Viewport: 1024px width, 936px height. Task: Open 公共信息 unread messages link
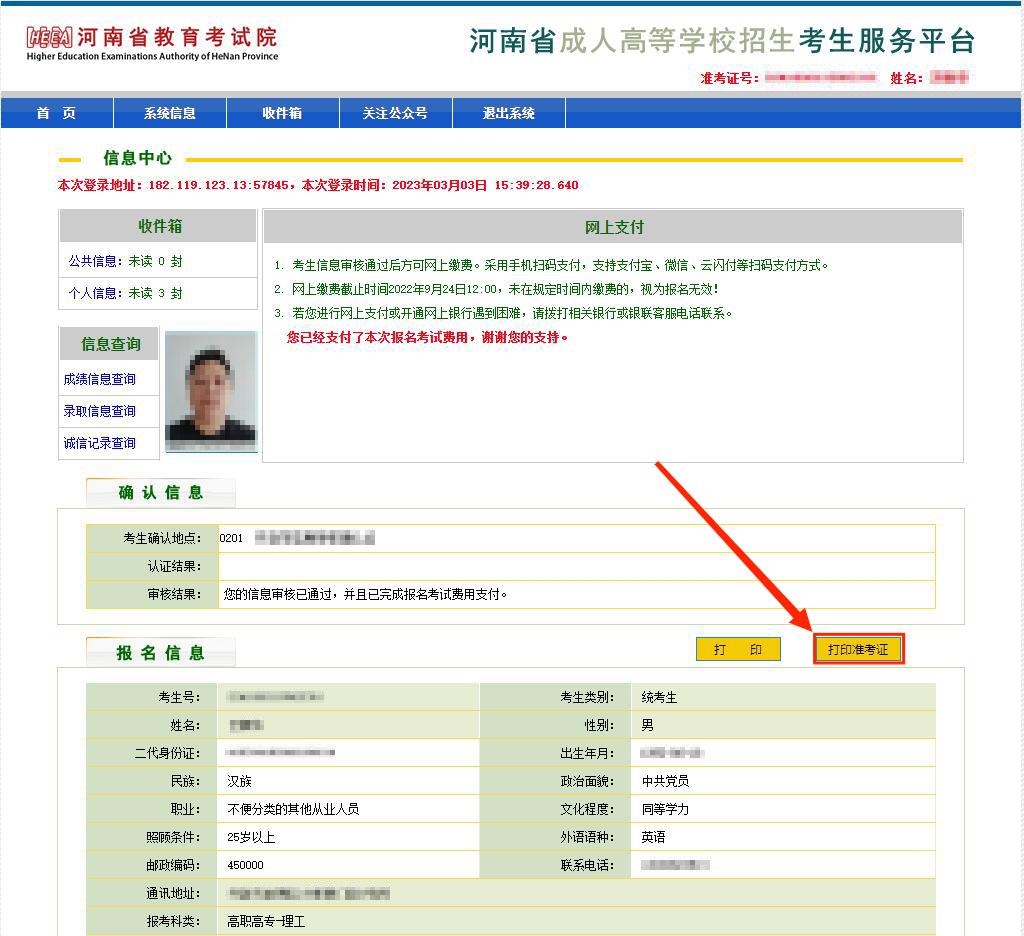pos(125,261)
